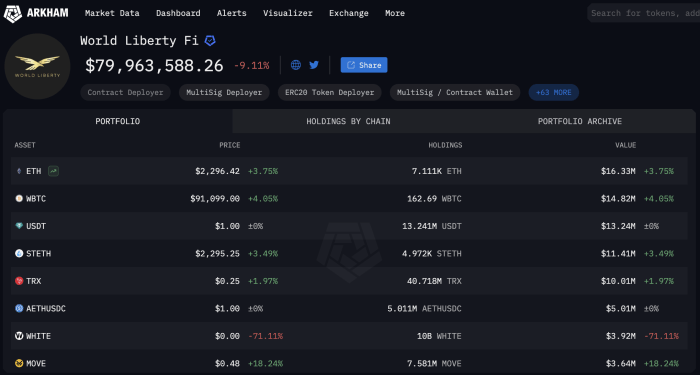
Task: Click the USDT token icon
Action: pyautogui.click(x=19, y=226)
